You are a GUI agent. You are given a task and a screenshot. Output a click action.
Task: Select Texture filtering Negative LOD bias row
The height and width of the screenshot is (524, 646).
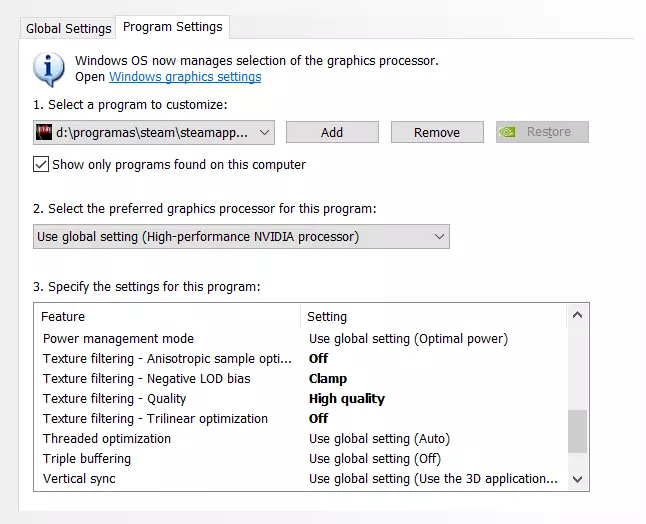147,379
